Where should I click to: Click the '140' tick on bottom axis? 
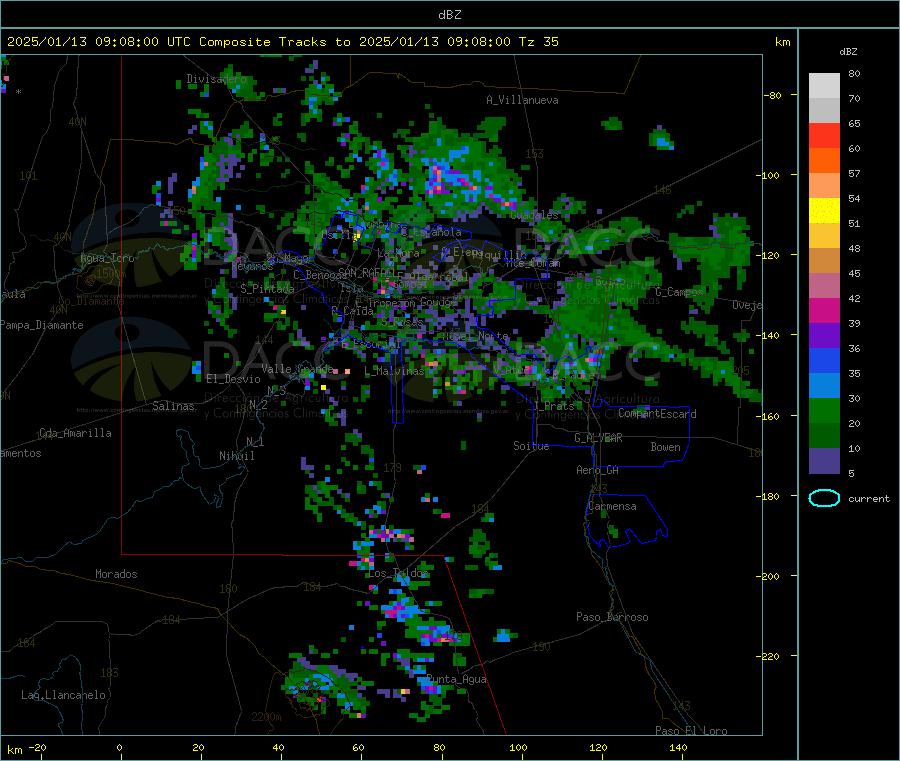(678, 747)
